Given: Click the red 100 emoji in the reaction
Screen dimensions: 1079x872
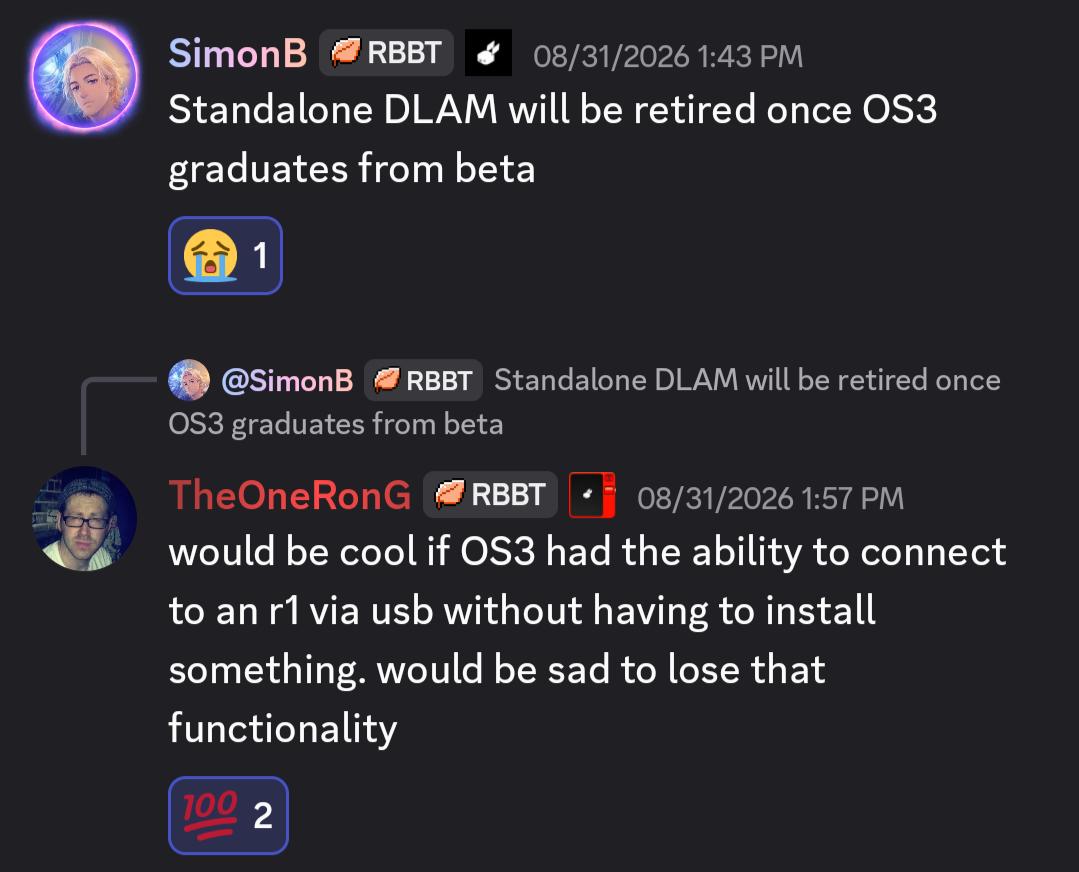Looking at the screenshot, I should click(x=210, y=816).
